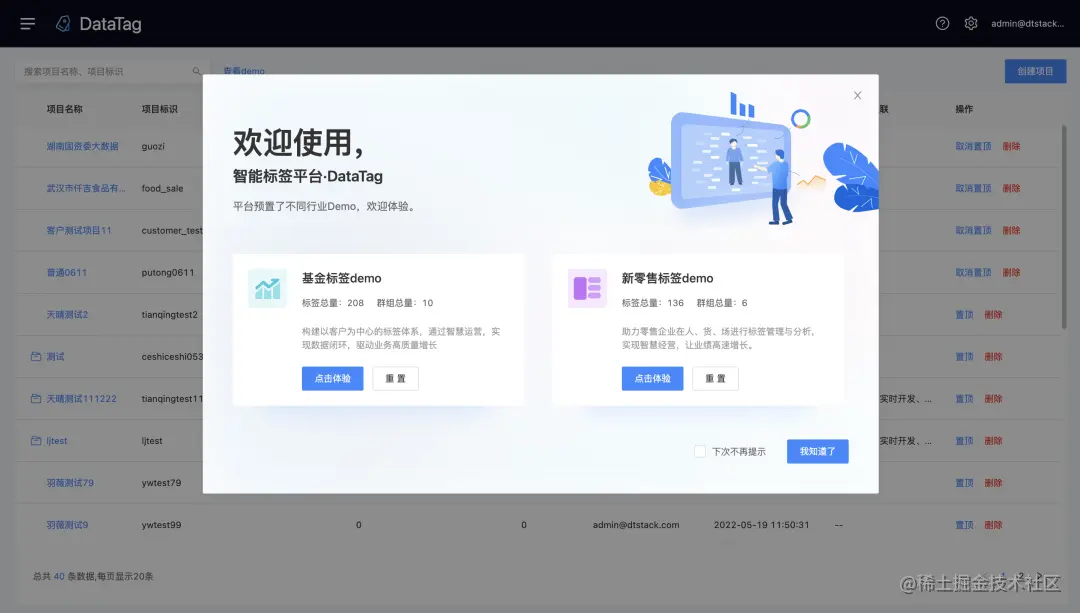Screen dimensions: 1080x613
Task: Click identifier text putong0611
Action: (x=168, y=273)
